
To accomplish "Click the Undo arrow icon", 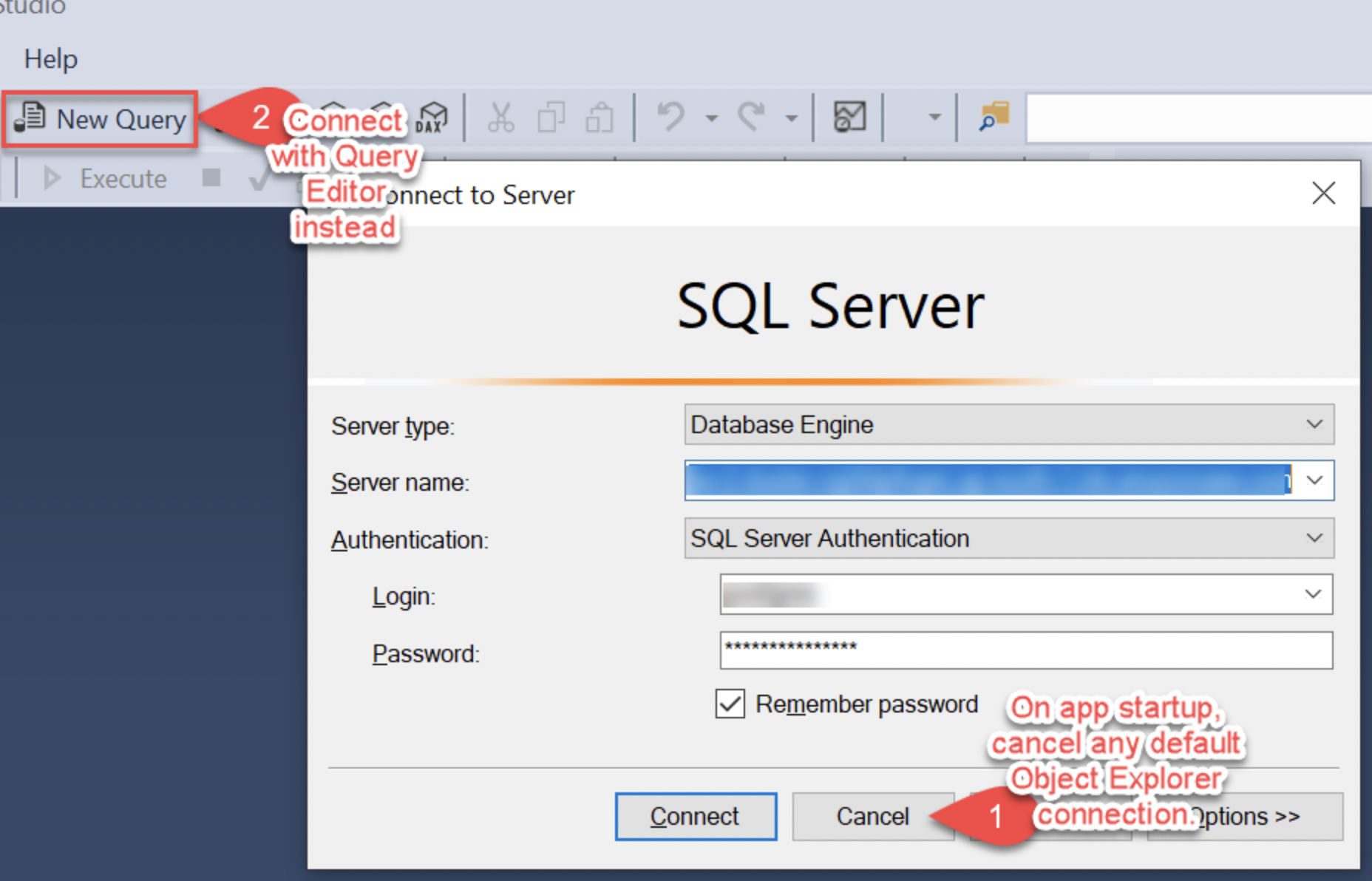I will pyautogui.click(x=671, y=117).
